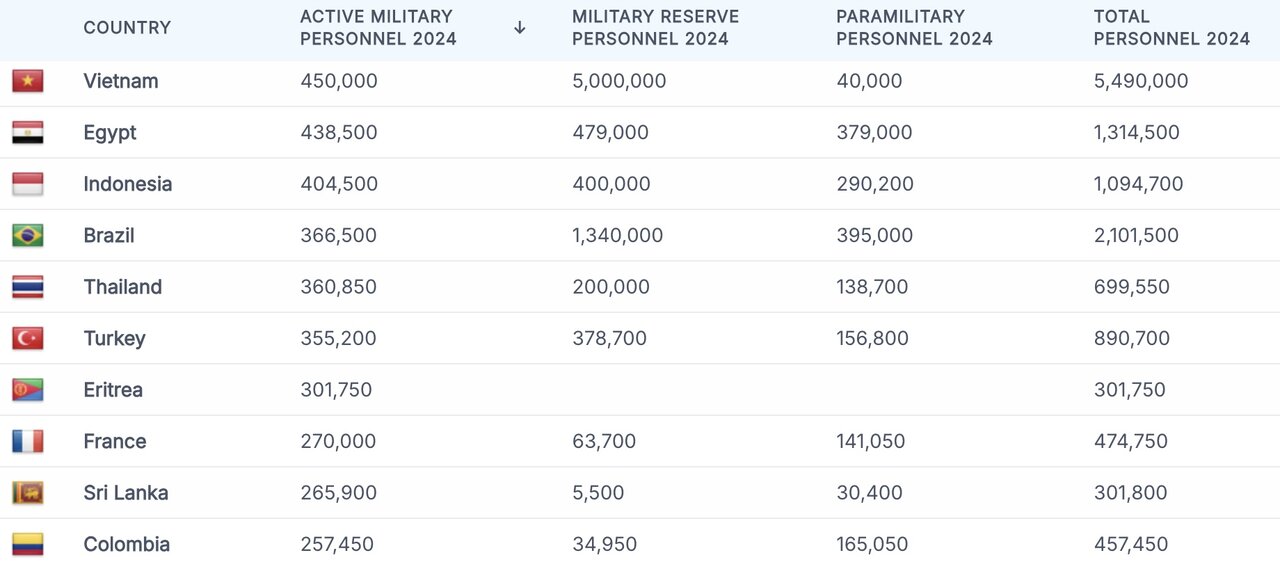This screenshot has width=1280, height=569.
Task: Select Vietnam's 5,490,000 total personnel cell
Action: (x=1141, y=81)
